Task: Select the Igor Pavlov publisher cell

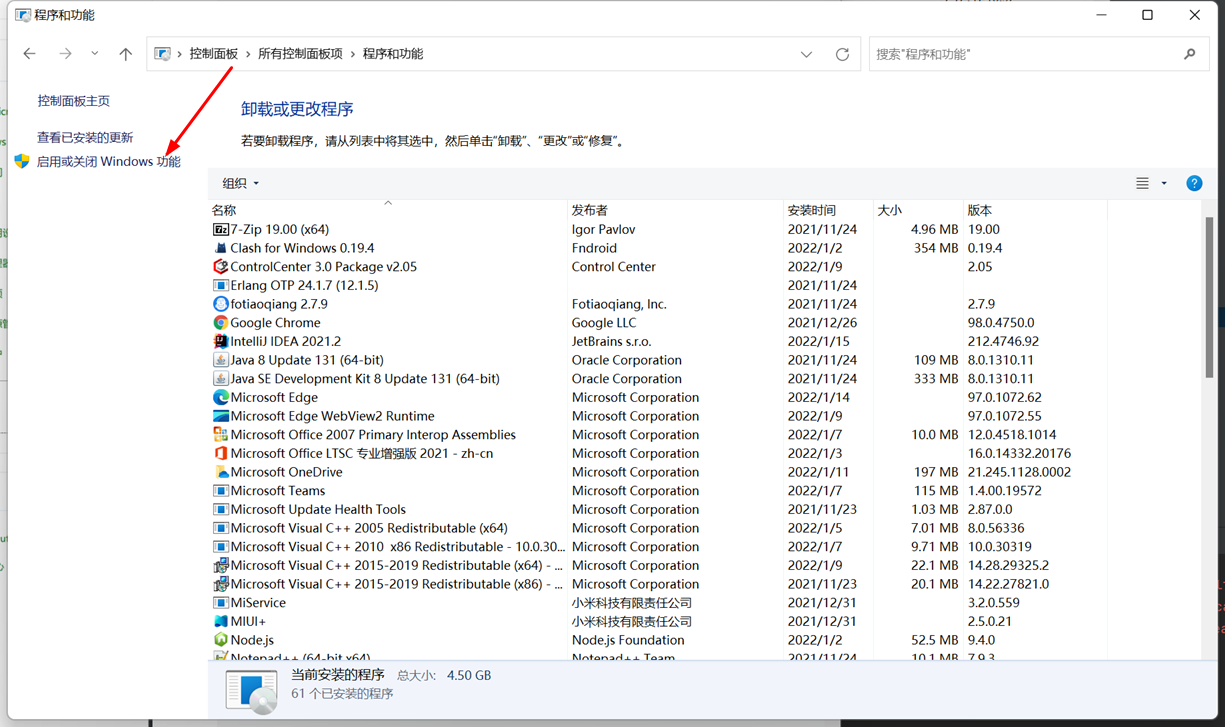Action: pyautogui.click(x=603, y=229)
